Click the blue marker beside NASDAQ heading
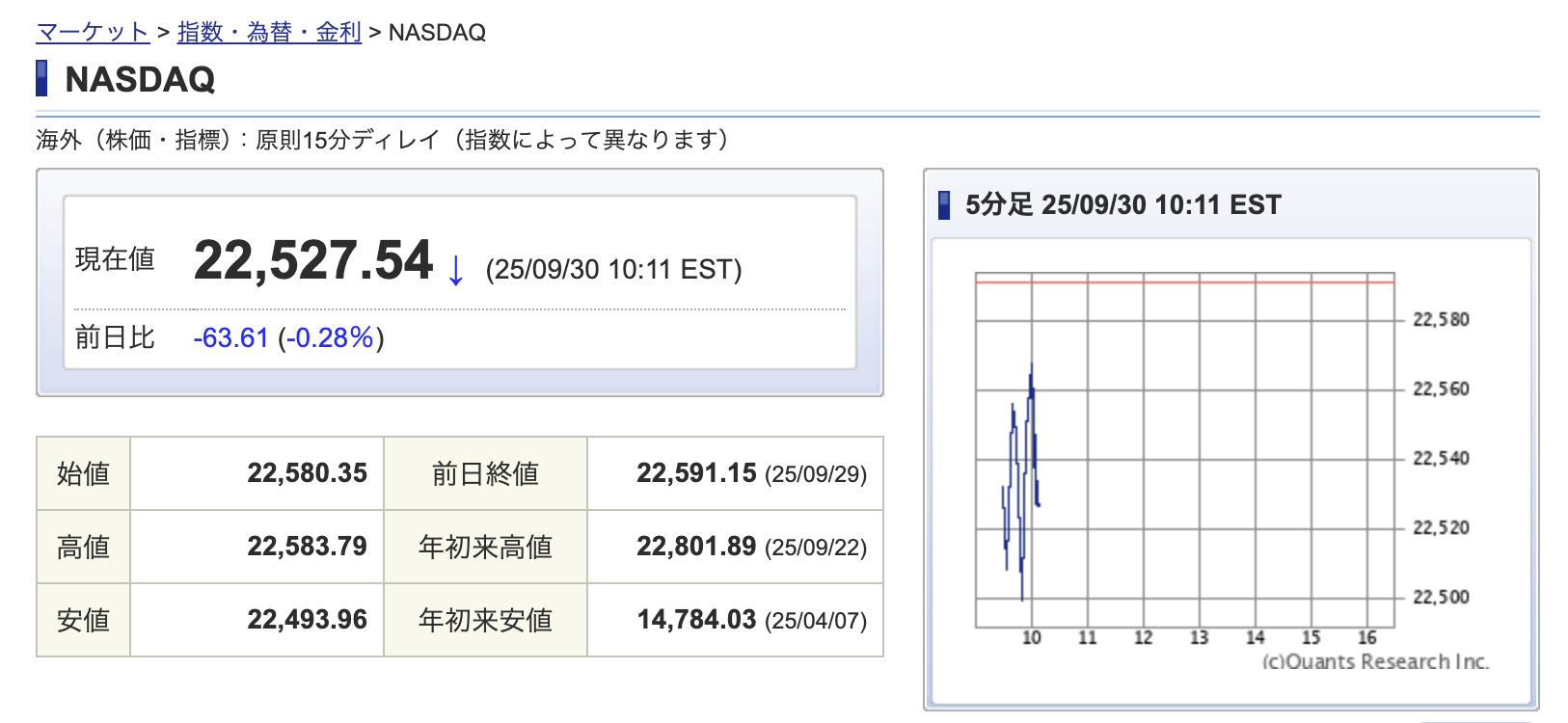 (x=41, y=78)
